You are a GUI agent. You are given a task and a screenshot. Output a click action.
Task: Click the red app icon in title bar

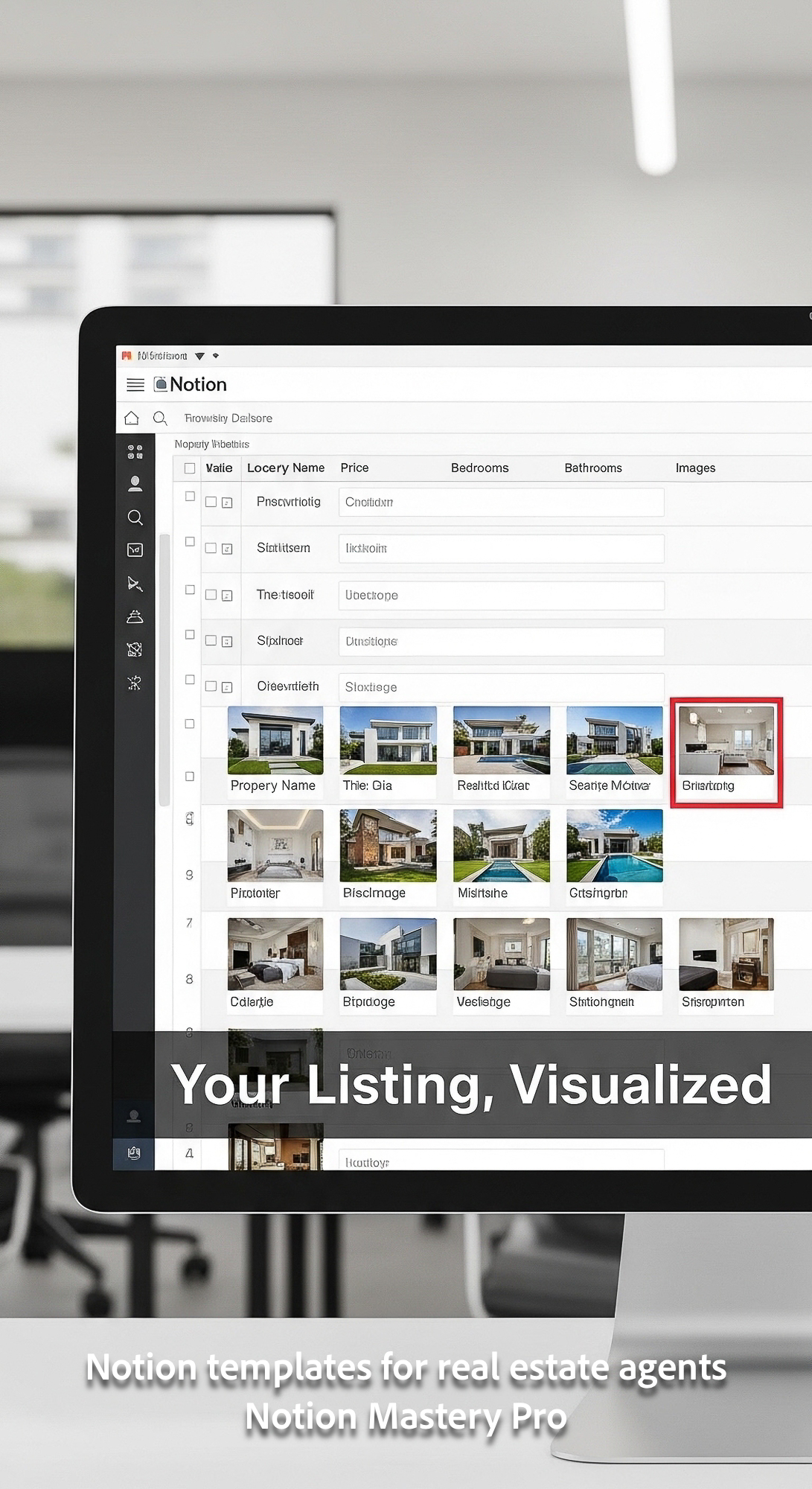(127, 356)
